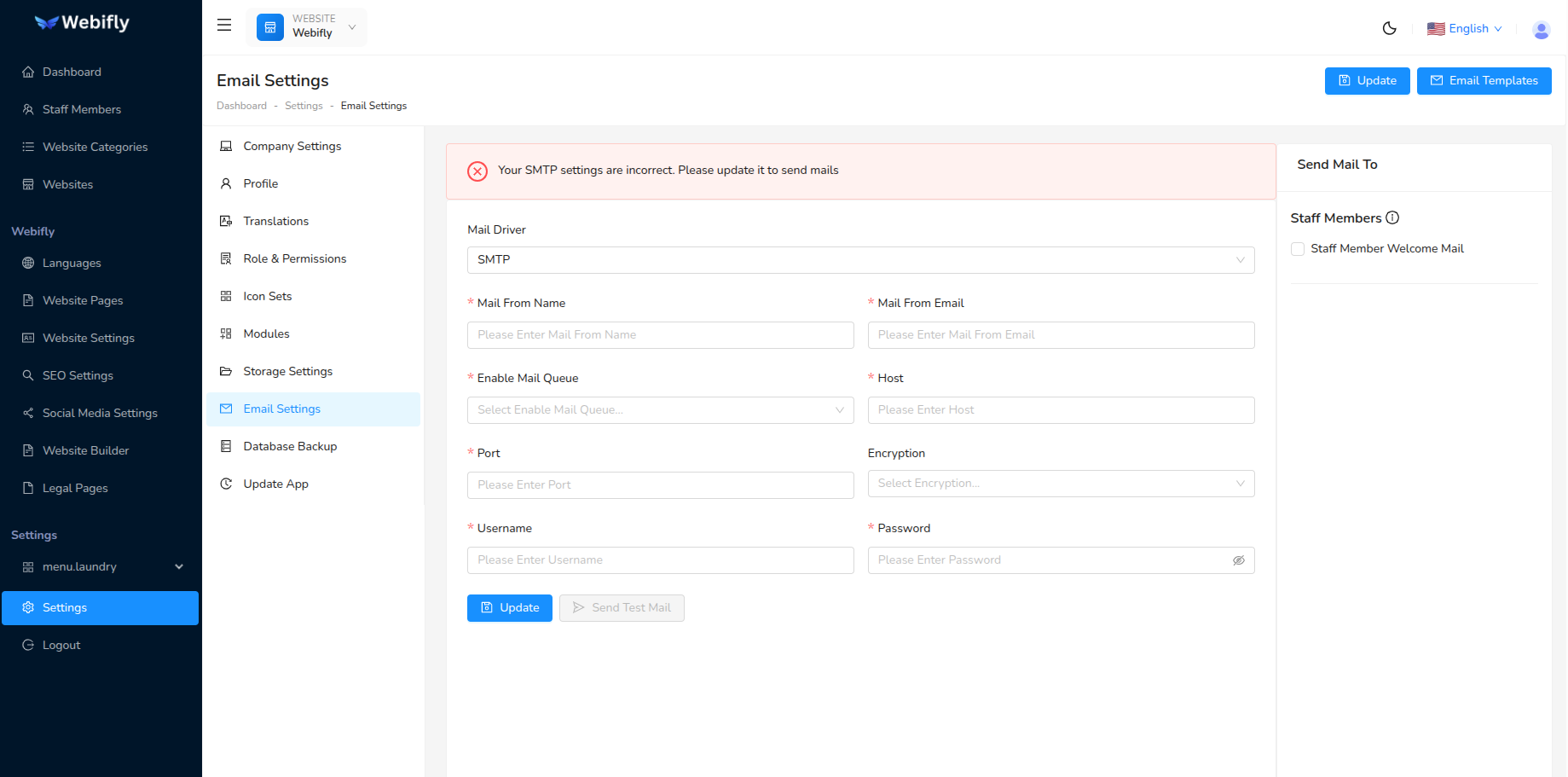Screen dimensions: 1568x777
Task: Expand the Encryption dropdown
Action: click(1060, 483)
